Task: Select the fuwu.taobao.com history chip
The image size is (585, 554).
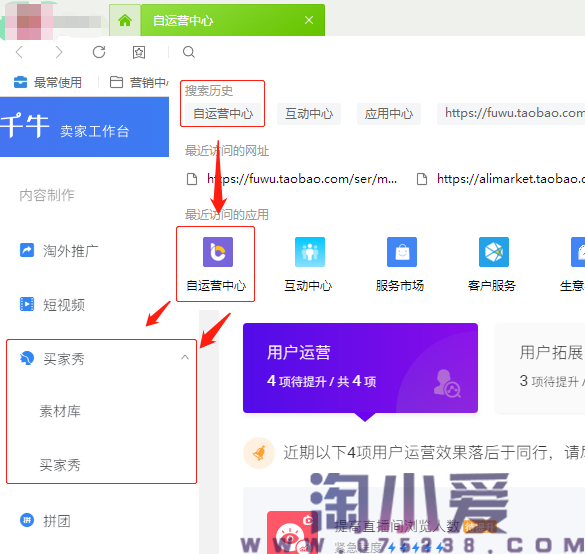Action: [511, 113]
